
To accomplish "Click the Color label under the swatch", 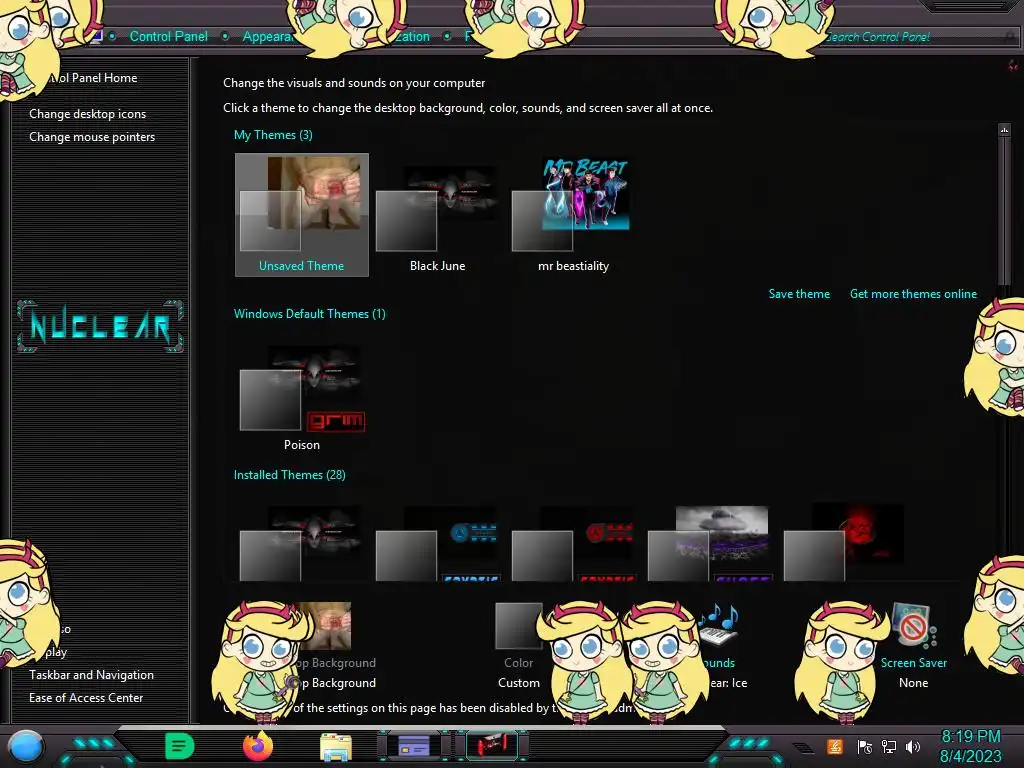I will (x=519, y=662).
